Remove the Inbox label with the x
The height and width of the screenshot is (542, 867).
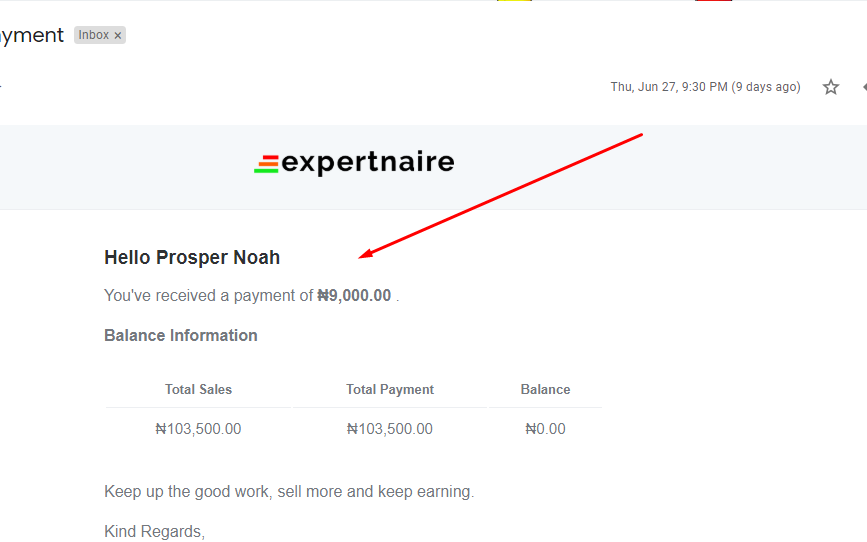click(x=118, y=35)
